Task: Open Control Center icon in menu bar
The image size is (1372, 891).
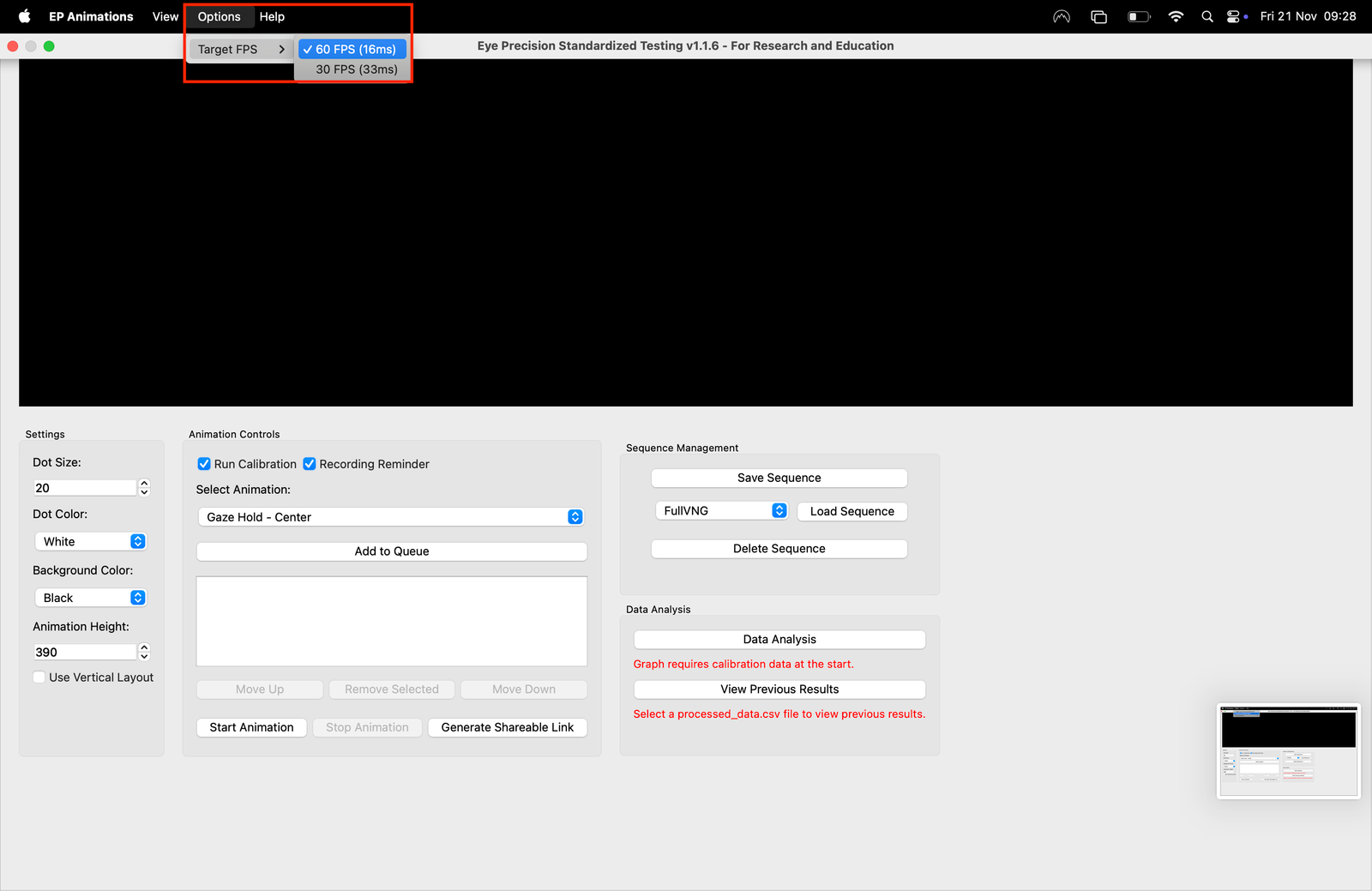Action: pos(1233,16)
